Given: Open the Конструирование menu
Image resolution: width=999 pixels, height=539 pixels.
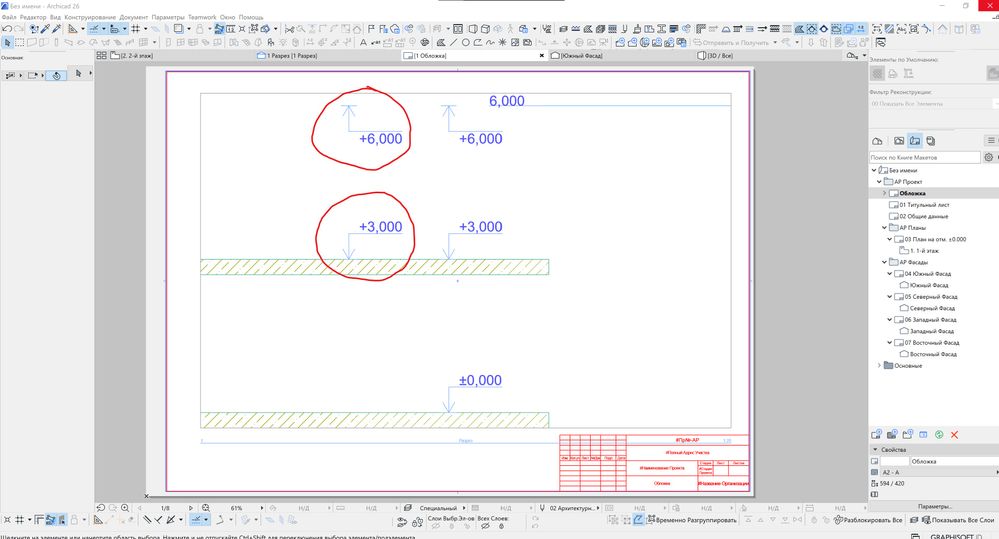Looking at the screenshot, I should pos(90,17).
